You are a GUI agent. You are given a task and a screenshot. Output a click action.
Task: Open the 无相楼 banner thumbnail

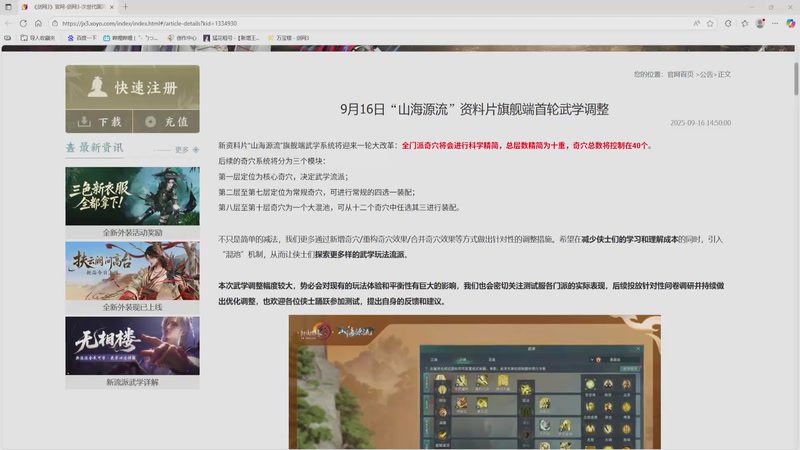pyautogui.click(x=133, y=345)
